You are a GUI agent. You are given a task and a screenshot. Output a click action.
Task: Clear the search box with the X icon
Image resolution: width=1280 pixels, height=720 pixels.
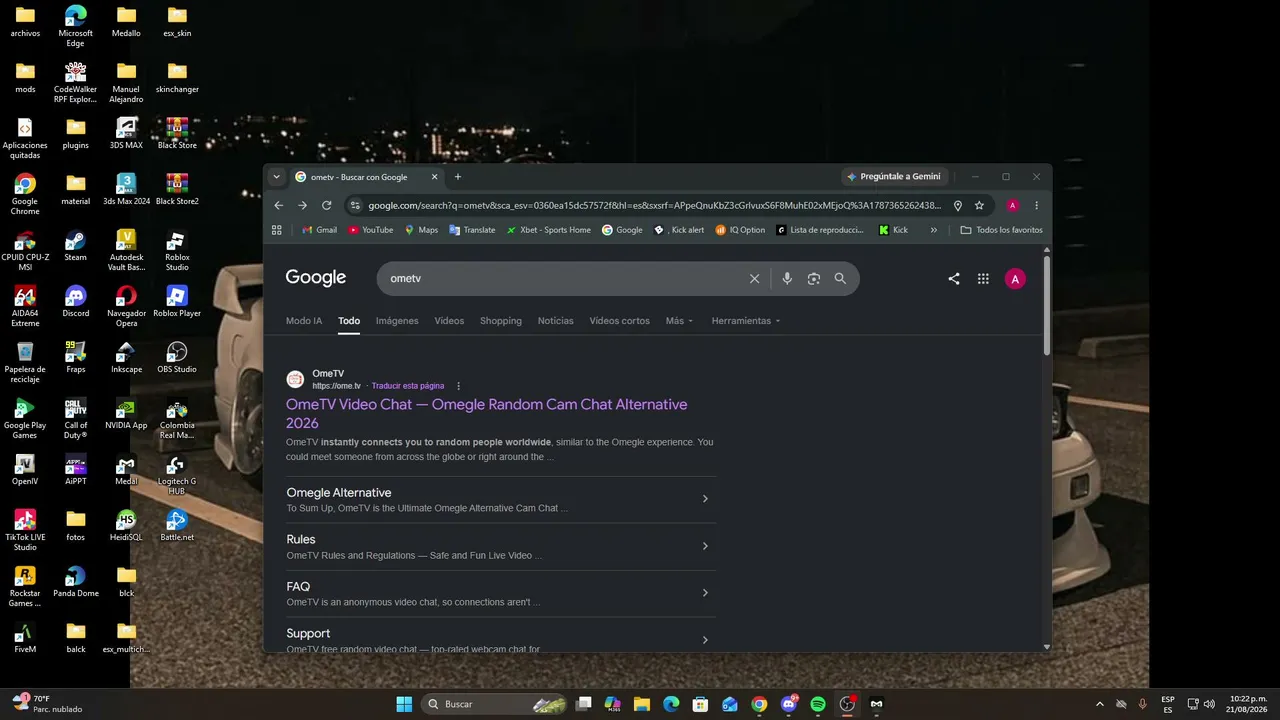tap(755, 279)
